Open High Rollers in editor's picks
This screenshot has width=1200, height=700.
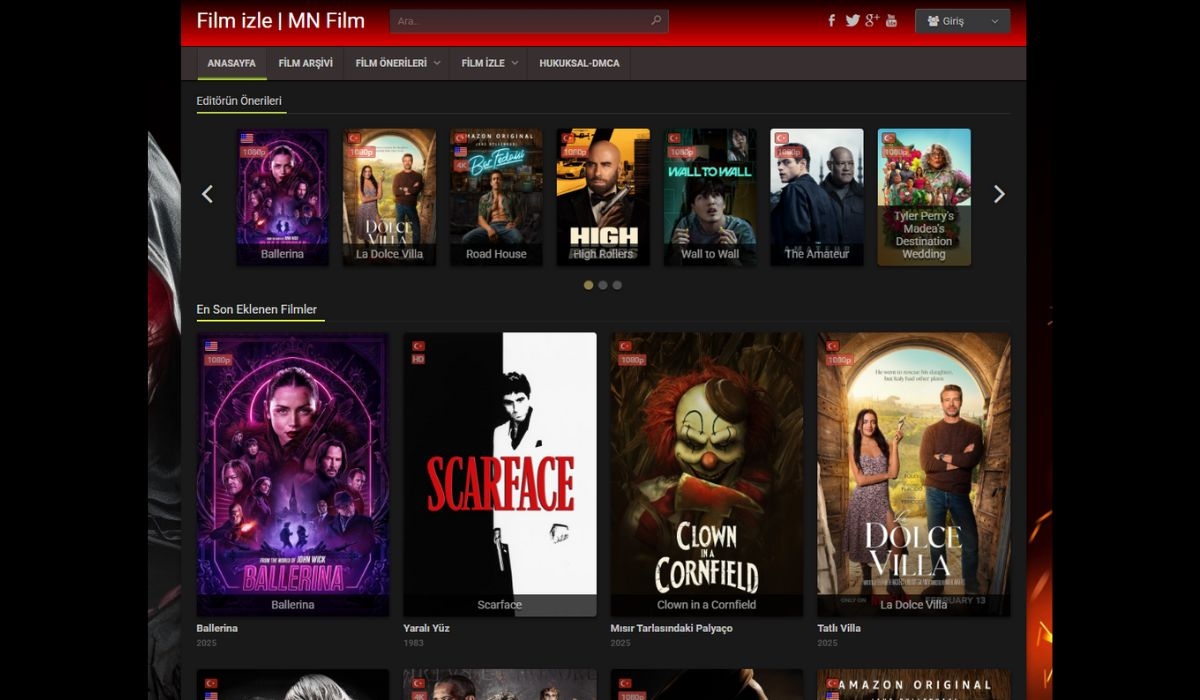tap(603, 195)
